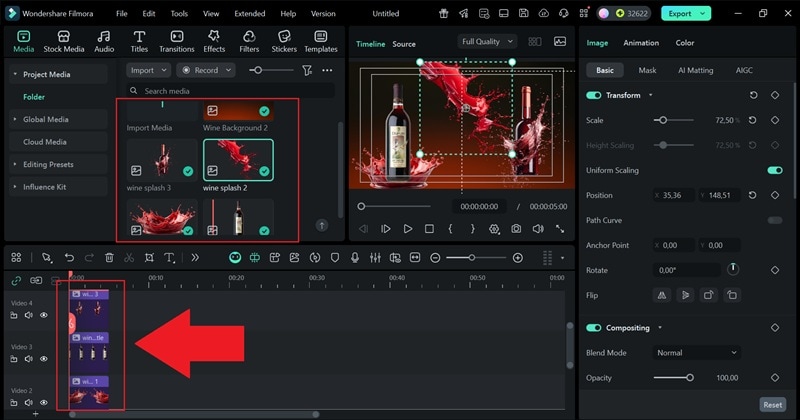Image resolution: width=800 pixels, height=420 pixels.
Task: Select the Text tool in timeline toolbar
Action: pos(170,258)
